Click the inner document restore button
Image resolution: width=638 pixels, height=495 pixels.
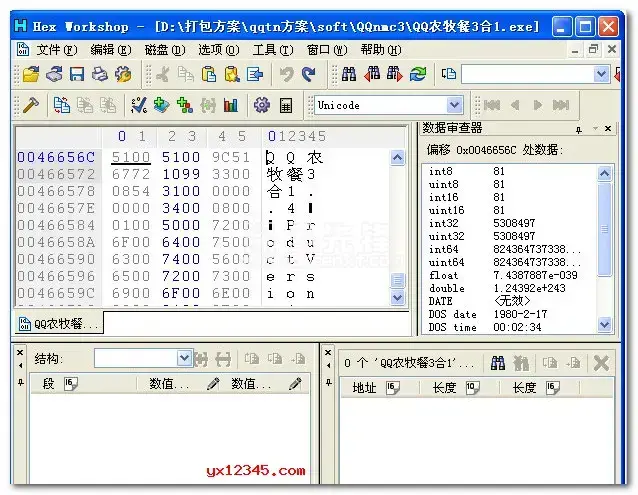click(593, 49)
